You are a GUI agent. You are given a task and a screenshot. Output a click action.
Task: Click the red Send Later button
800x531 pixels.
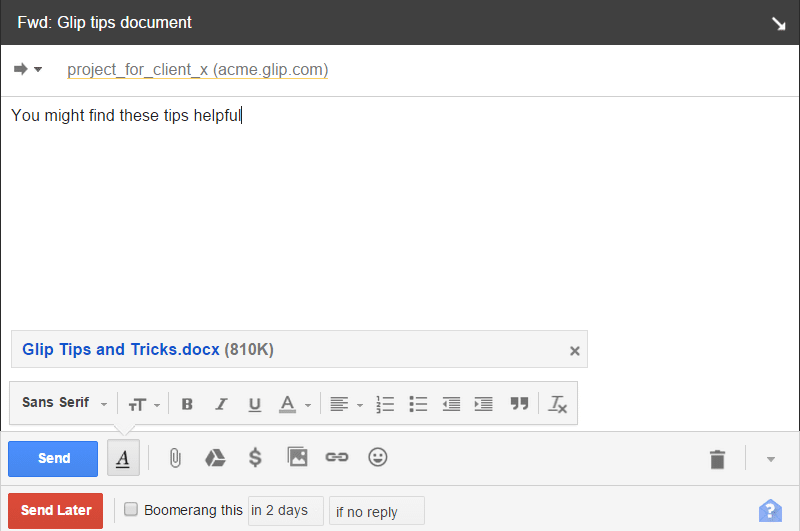point(55,510)
